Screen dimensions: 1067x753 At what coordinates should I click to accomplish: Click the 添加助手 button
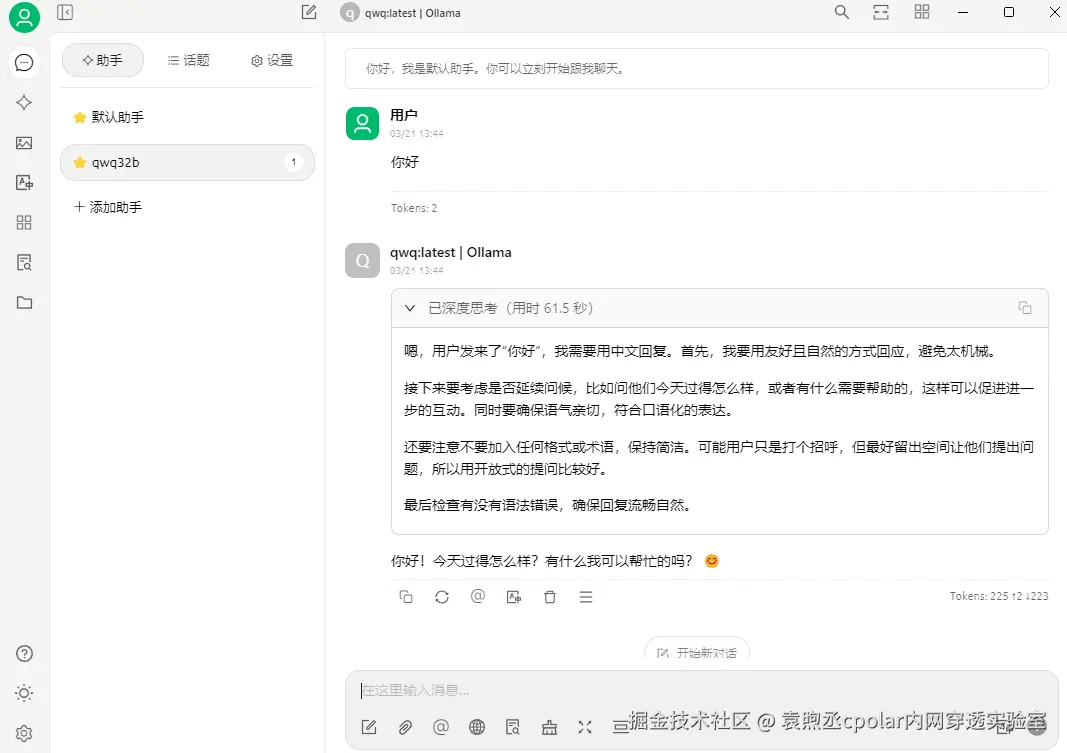point(108,207)
